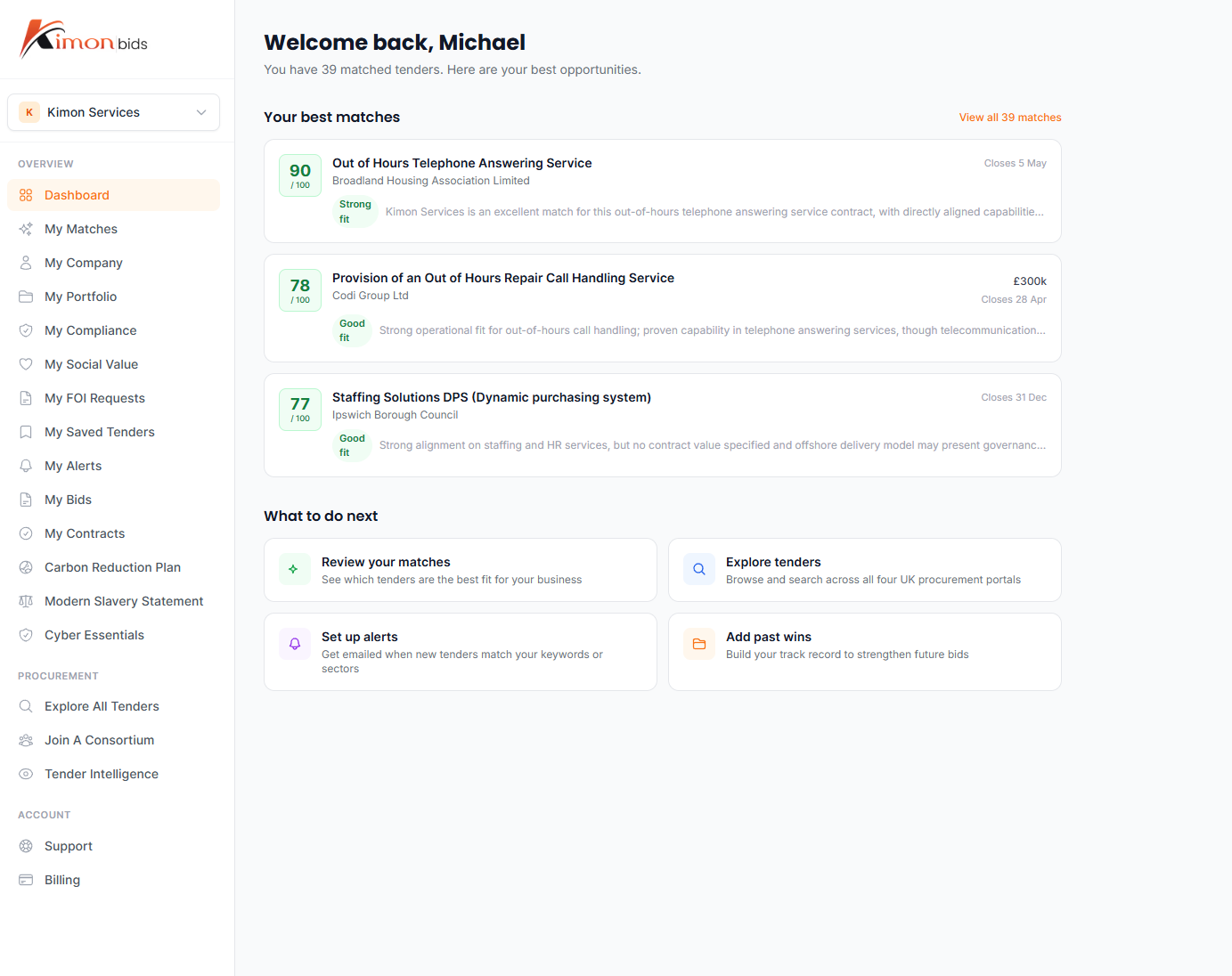Click the Tender Intelligence eye icon
Image resolution: width=1232 pixels, height=976 pixels.
point(26,774)
